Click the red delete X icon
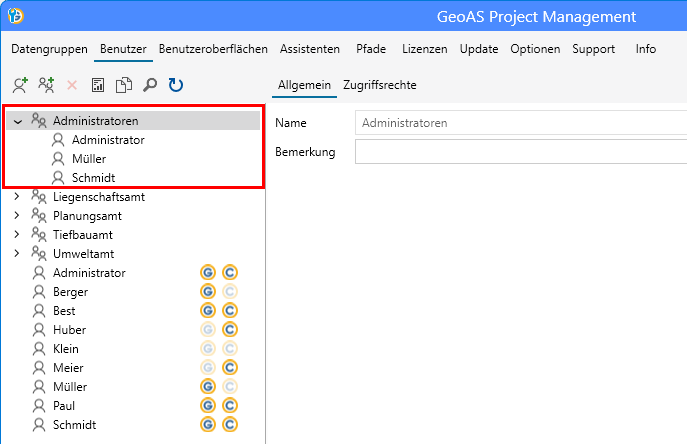687x444 pixels. 72,86
